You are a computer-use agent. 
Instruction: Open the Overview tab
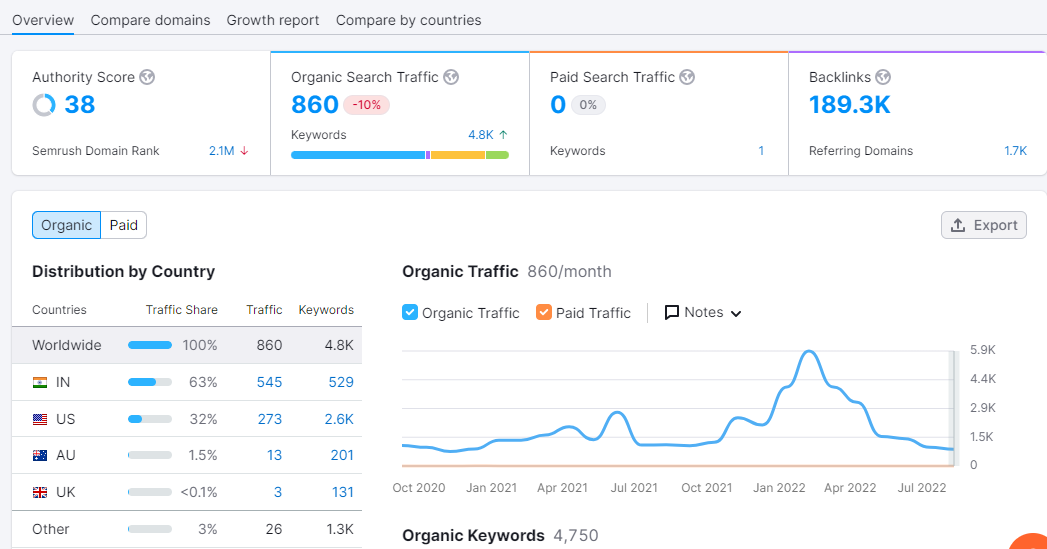(43, 20)
